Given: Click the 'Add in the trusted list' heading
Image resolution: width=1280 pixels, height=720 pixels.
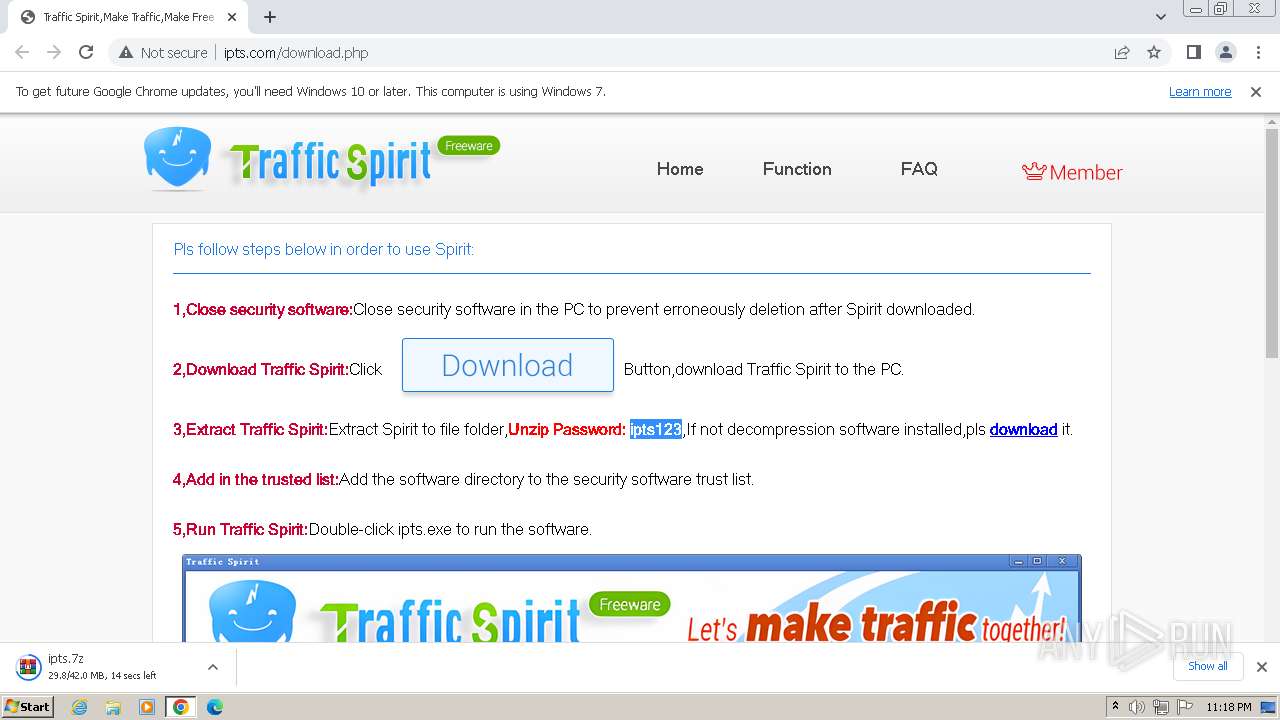Looking at the screenshot, I should click(256, 480).
